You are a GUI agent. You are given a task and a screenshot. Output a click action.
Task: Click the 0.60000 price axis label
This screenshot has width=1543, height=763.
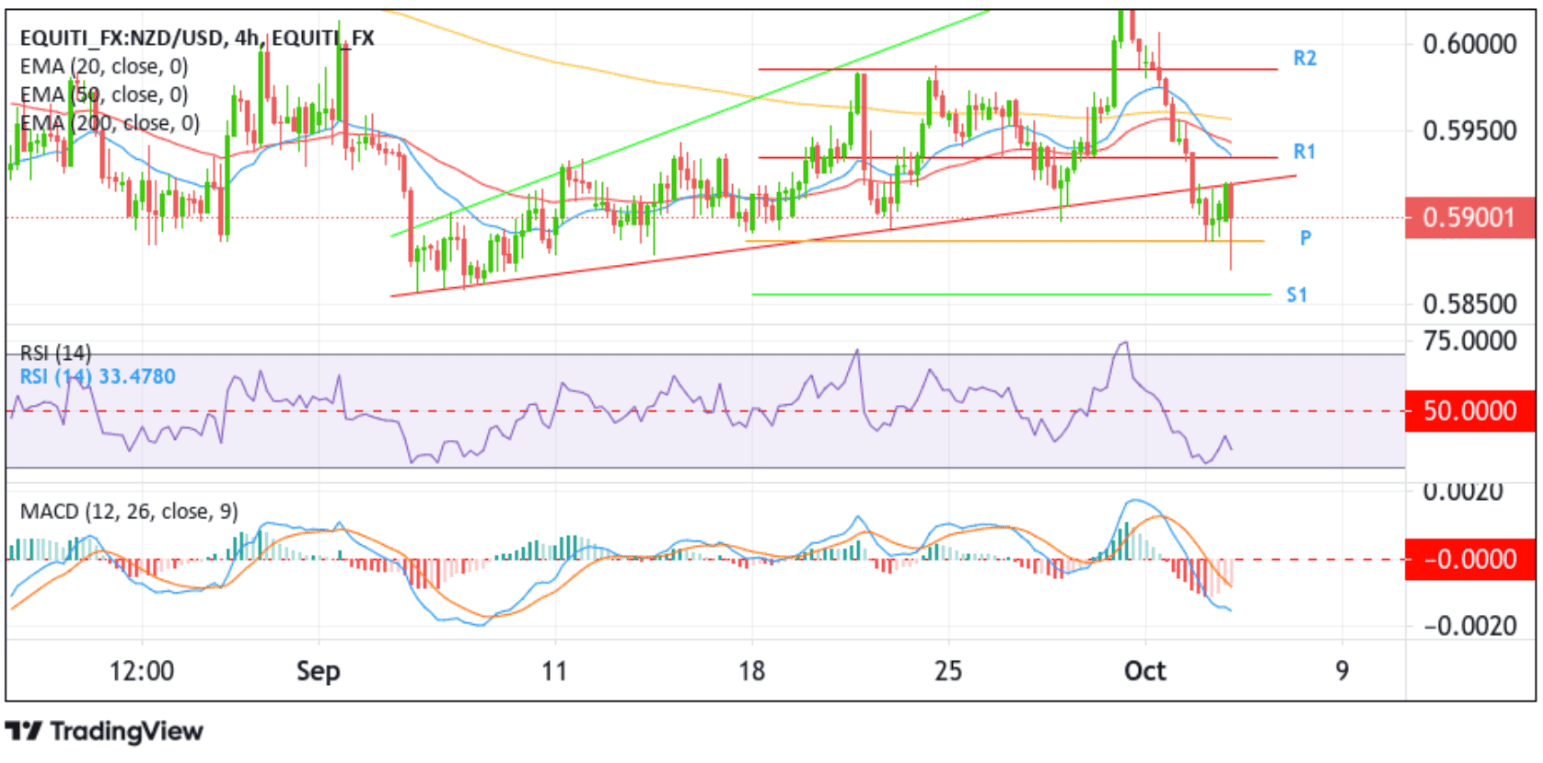(1470, 44)
